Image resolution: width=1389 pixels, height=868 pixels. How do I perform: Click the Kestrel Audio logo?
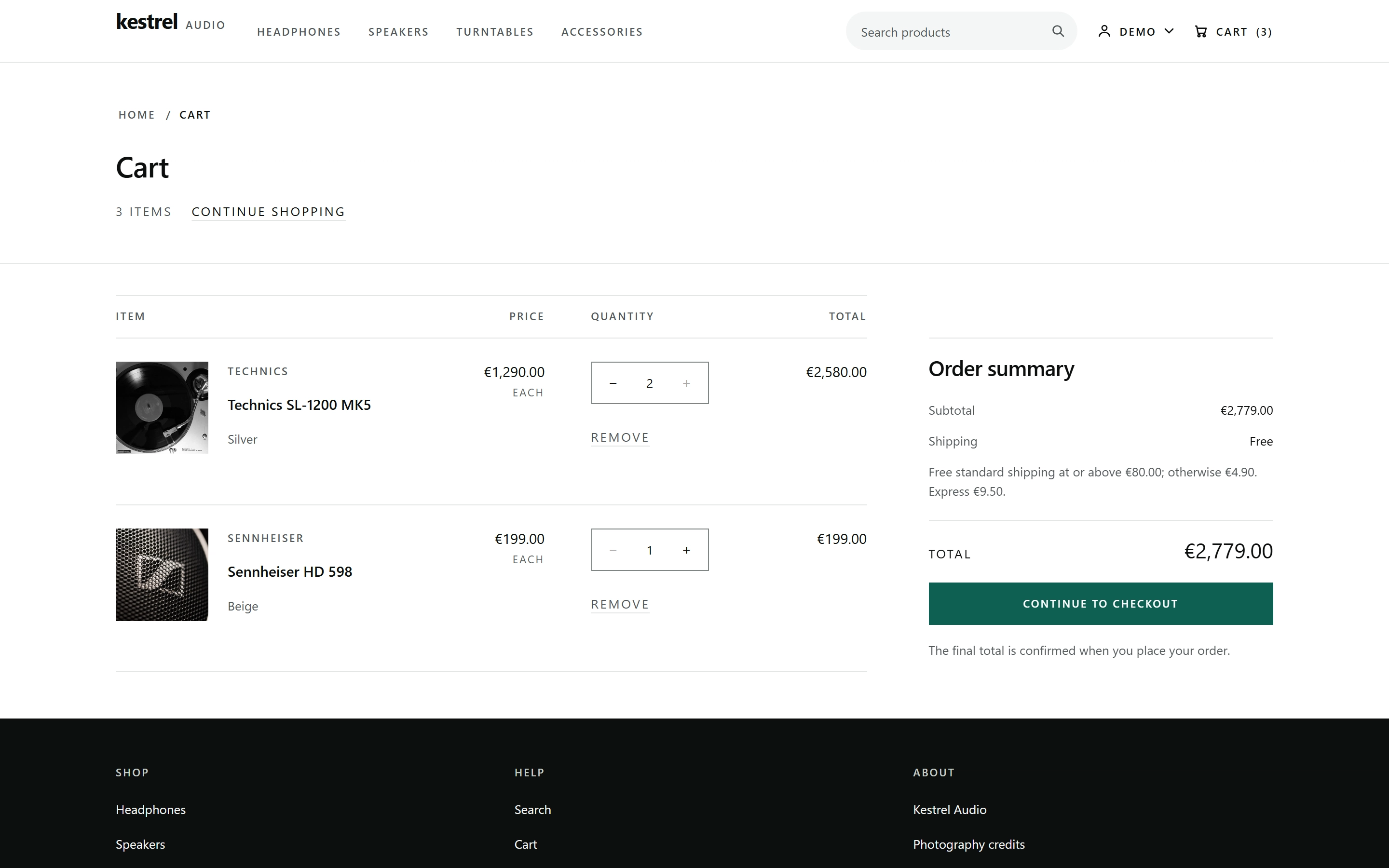170,22
